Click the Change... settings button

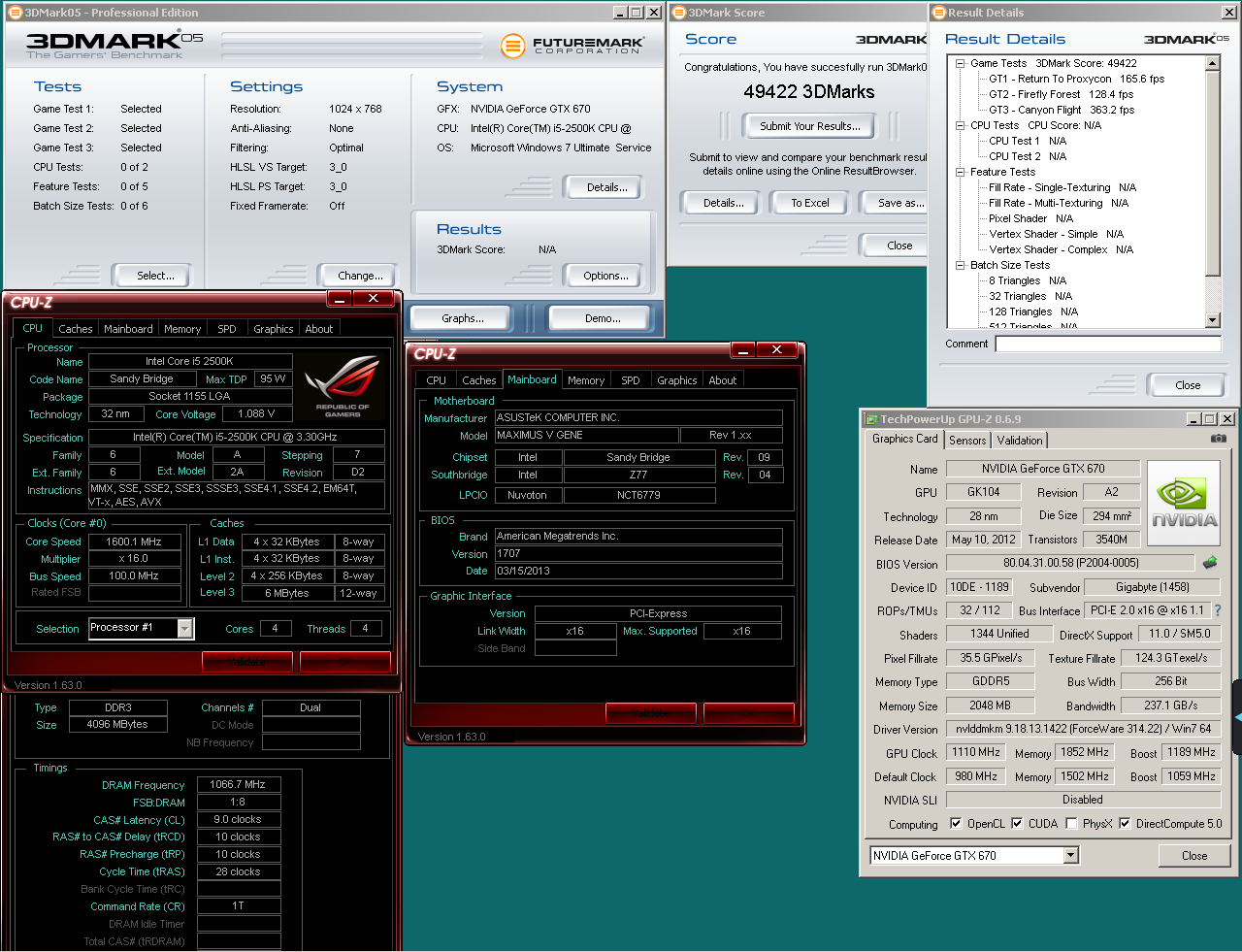[x=360, y=276]
